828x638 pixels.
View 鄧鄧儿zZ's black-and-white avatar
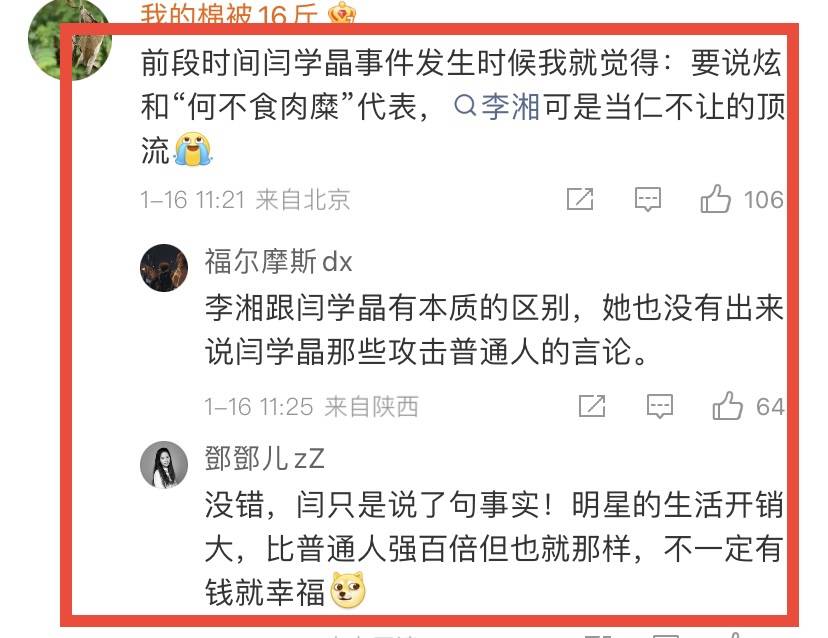point(164,465)
